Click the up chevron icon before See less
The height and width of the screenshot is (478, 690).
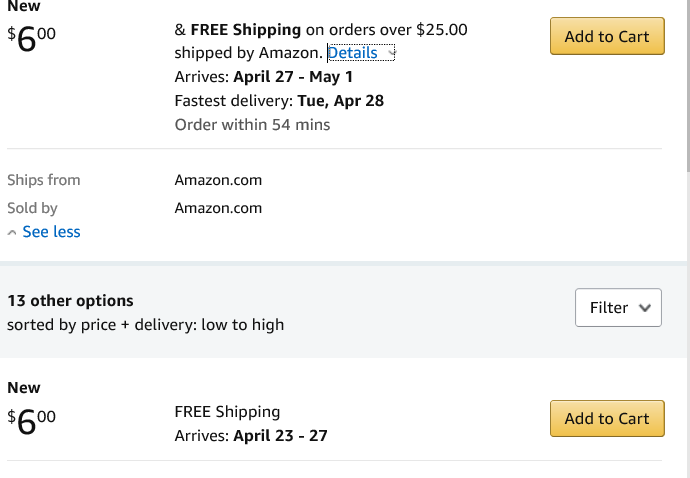click(12, 232)
